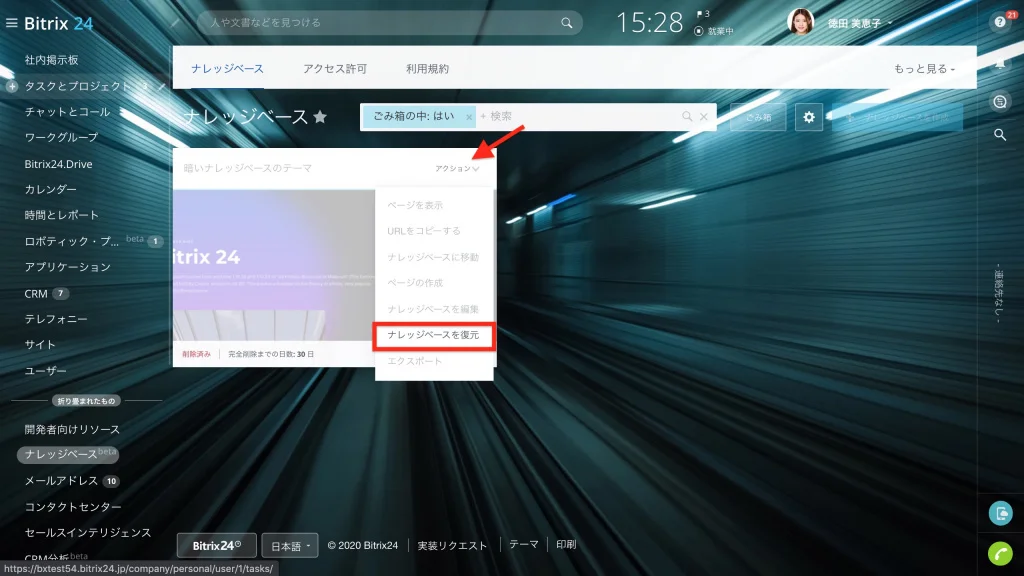The height and width of the screenshot is (576, 1024).
Task: Open the 日本語 language dropdown
Action: 290,545
